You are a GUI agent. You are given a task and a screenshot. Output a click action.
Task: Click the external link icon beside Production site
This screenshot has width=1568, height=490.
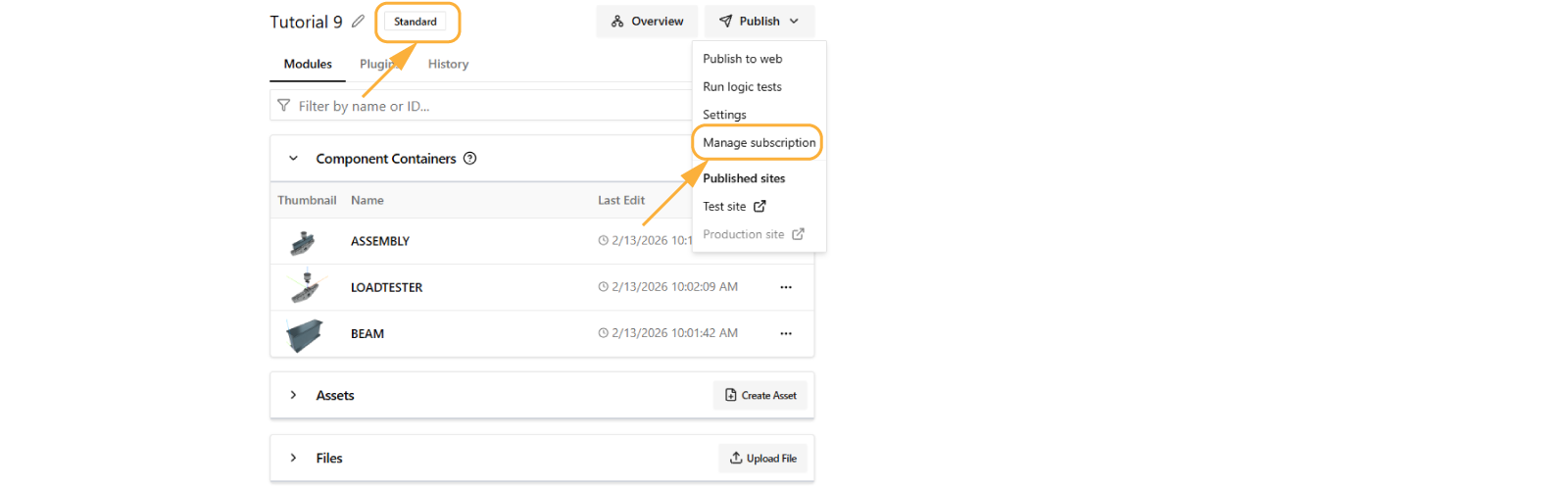click(798, 234)
